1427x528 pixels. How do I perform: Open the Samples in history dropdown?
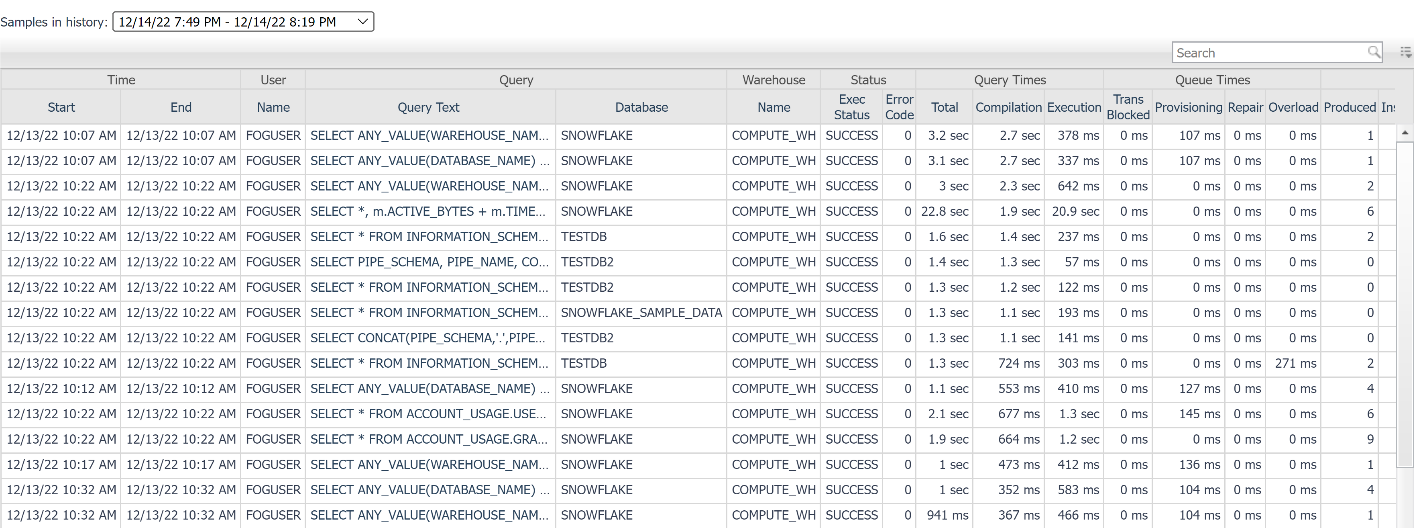[243, 21]
